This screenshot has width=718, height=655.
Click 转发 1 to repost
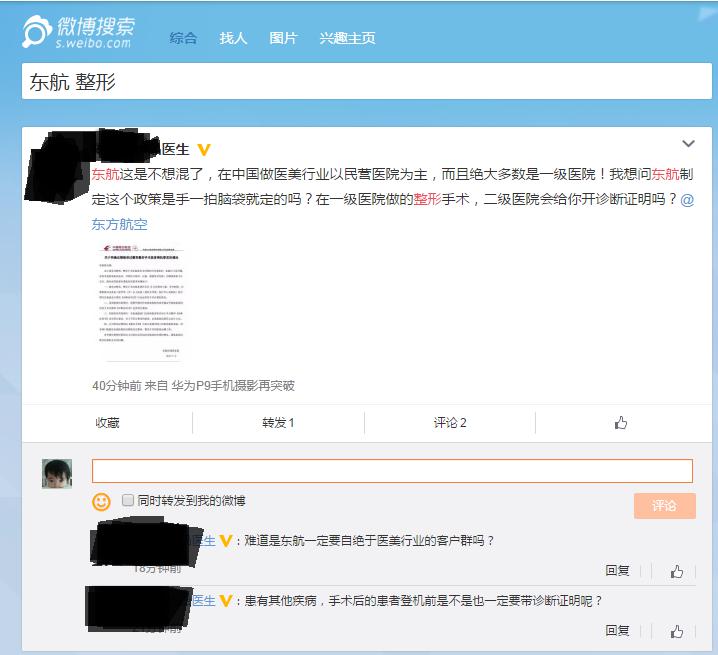pos(278,423)
